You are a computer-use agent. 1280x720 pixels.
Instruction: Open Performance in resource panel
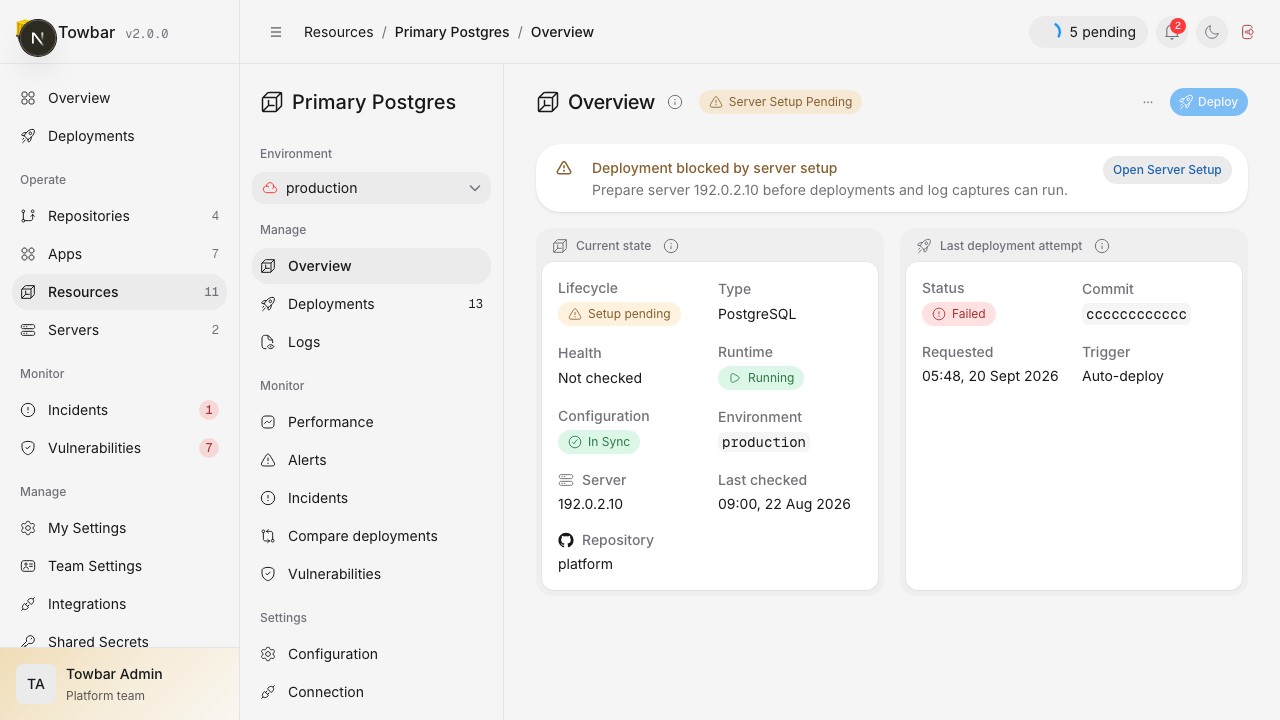[372, 422]
